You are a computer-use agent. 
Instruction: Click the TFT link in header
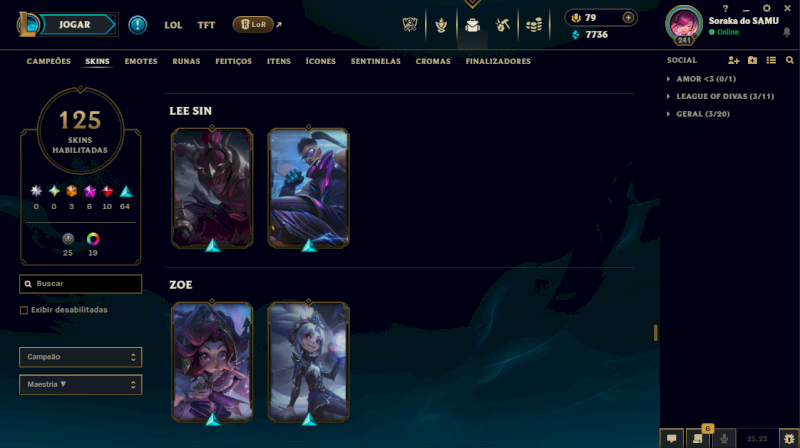tap(206, 25)
